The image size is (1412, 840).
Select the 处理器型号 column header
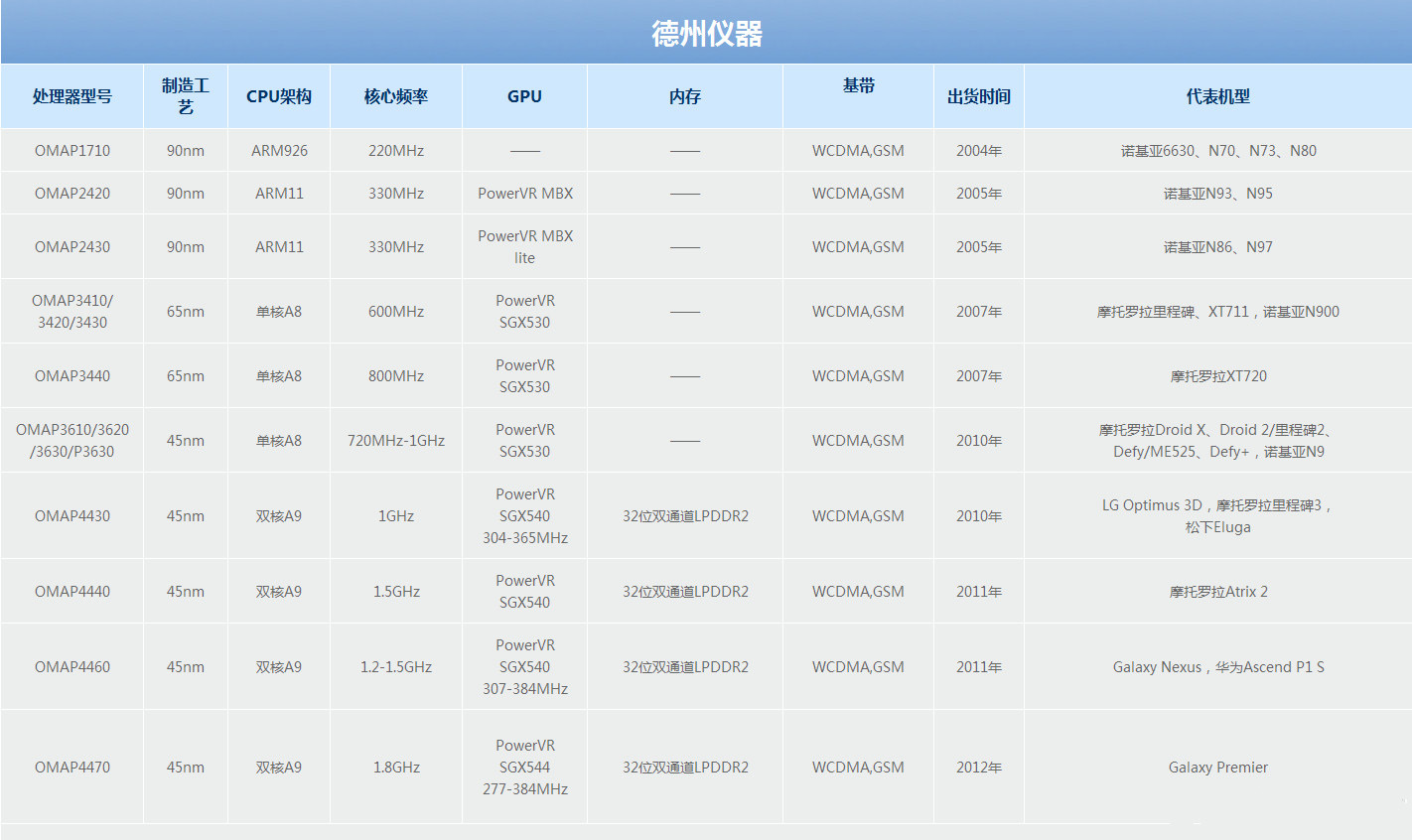tap(71, 96)
